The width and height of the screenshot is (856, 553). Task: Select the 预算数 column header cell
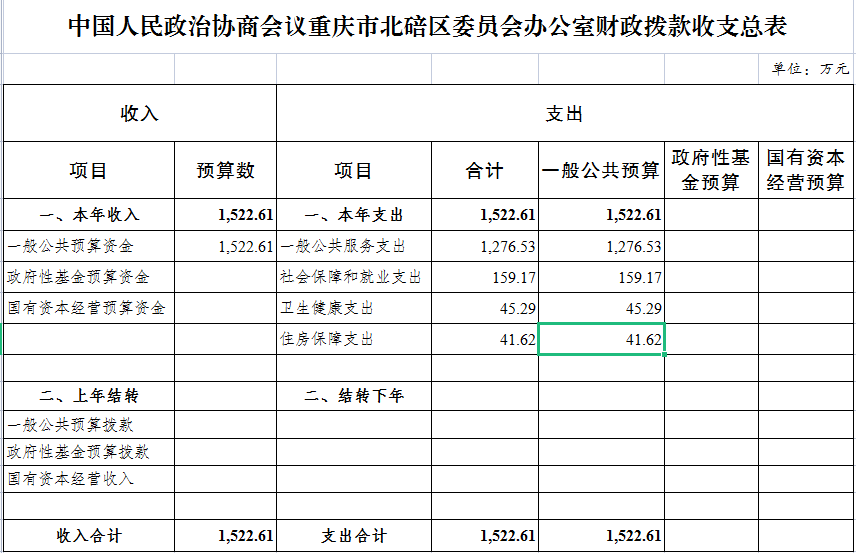(225, 170)
